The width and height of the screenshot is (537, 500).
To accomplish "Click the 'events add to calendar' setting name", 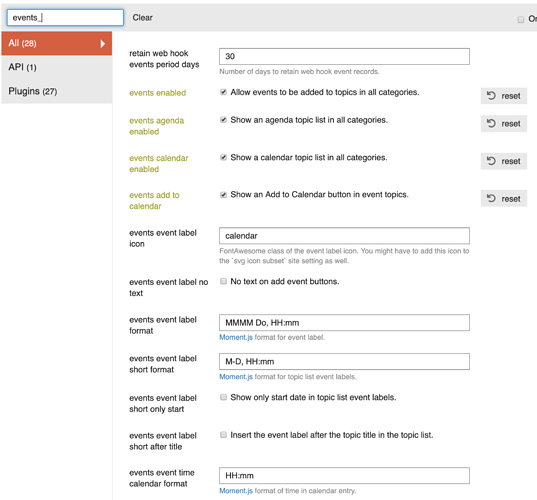I will [154, 201].
